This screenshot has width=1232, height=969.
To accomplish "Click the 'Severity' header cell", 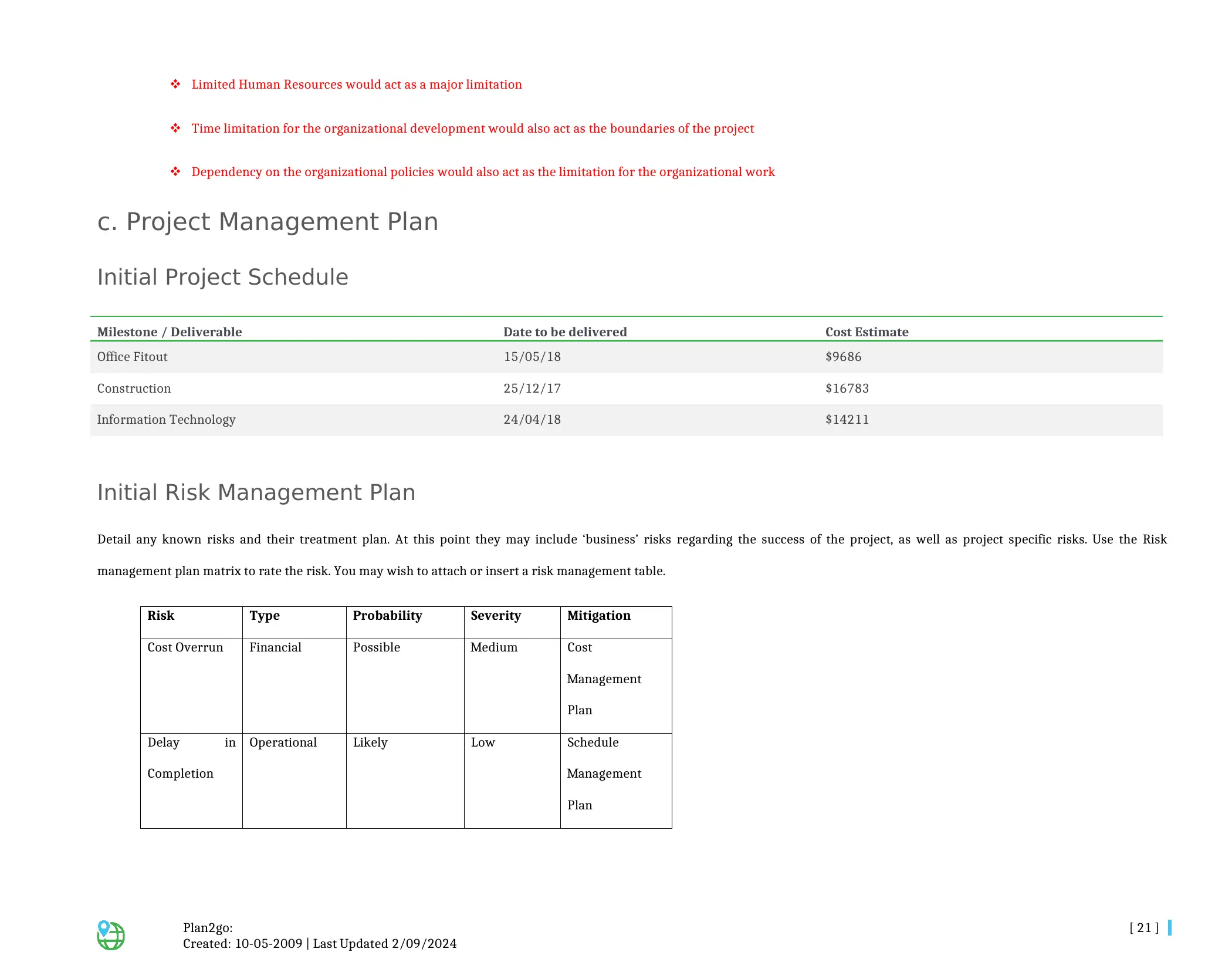I will [x=512, y=623].
